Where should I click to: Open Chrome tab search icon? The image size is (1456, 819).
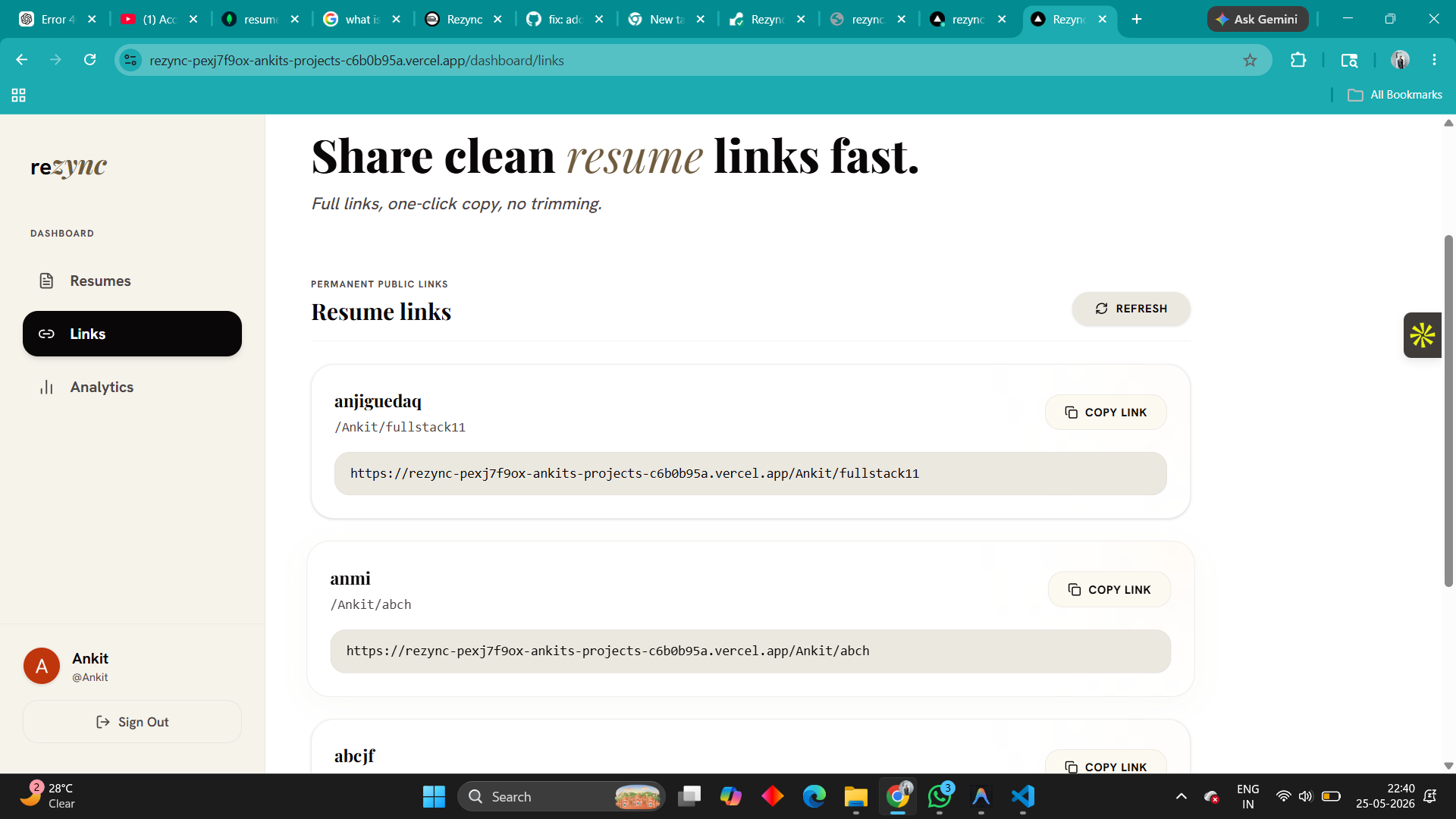coord(1349,60)
